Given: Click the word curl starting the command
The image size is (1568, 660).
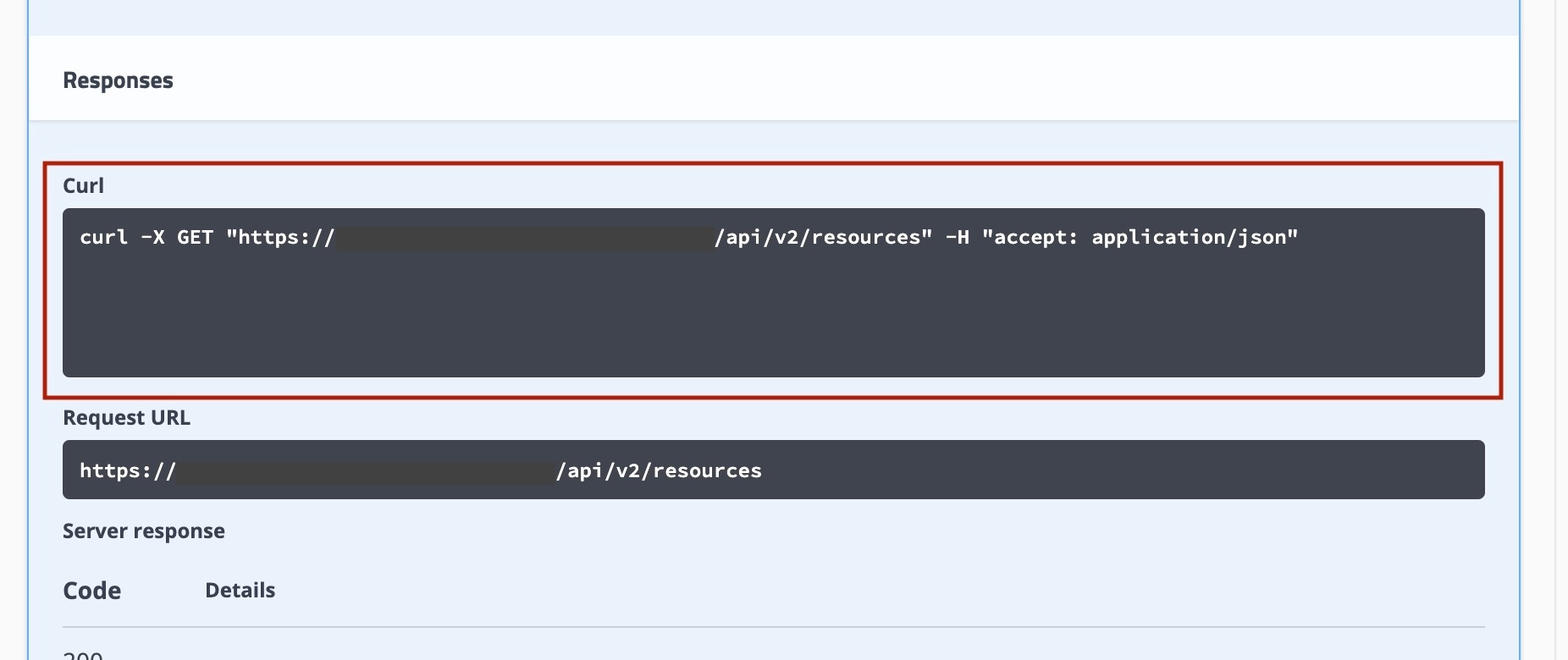Looking at the screenshot, I should tap(103, 237).
